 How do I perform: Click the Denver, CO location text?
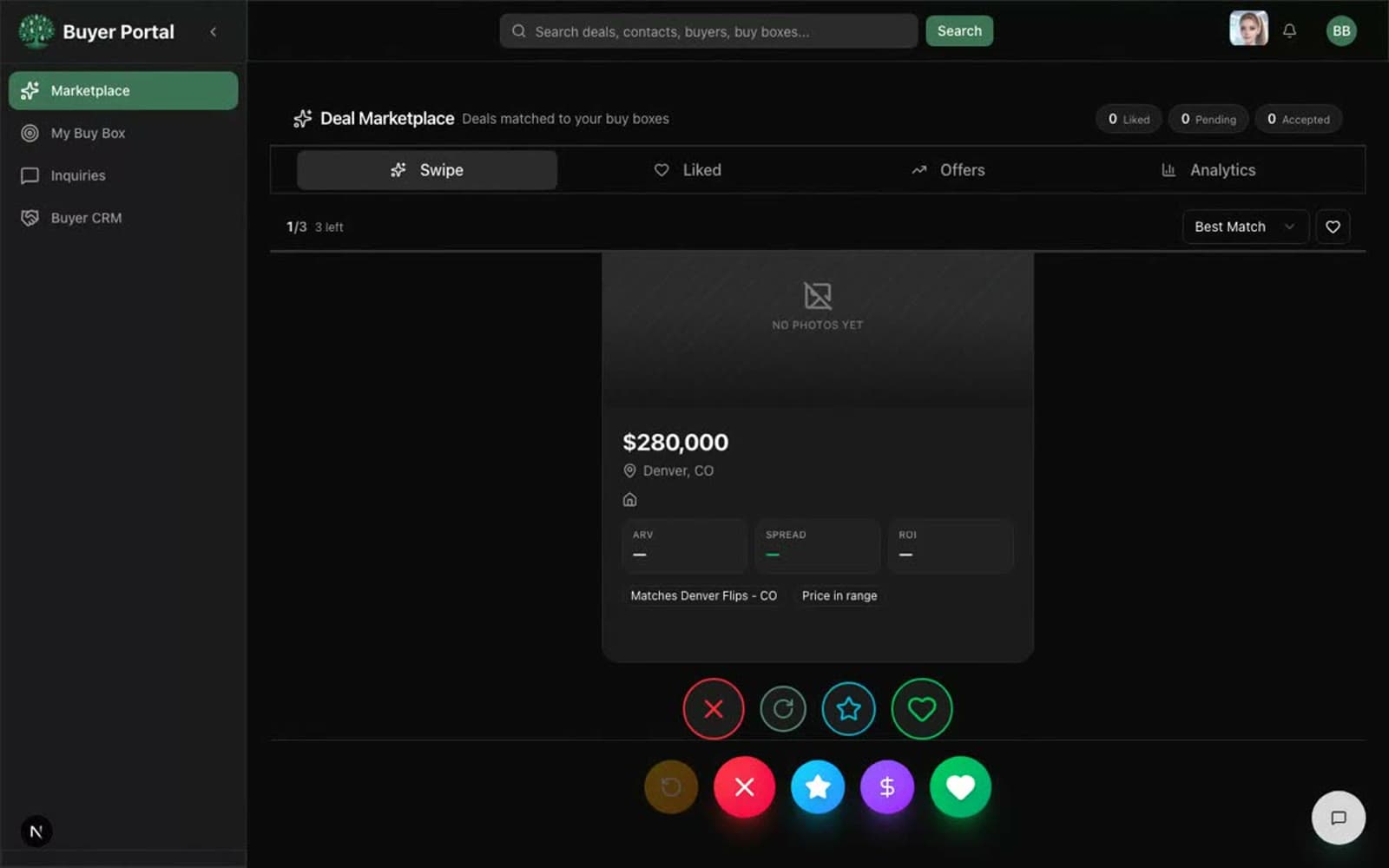(678, 470)
